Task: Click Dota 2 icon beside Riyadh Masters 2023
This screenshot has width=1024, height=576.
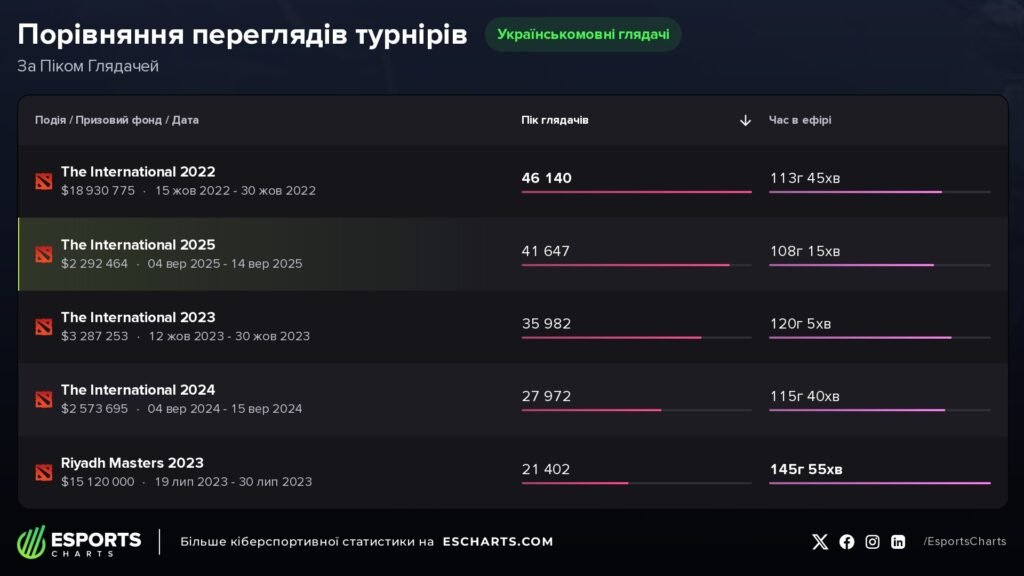Action: pos(43,472)
